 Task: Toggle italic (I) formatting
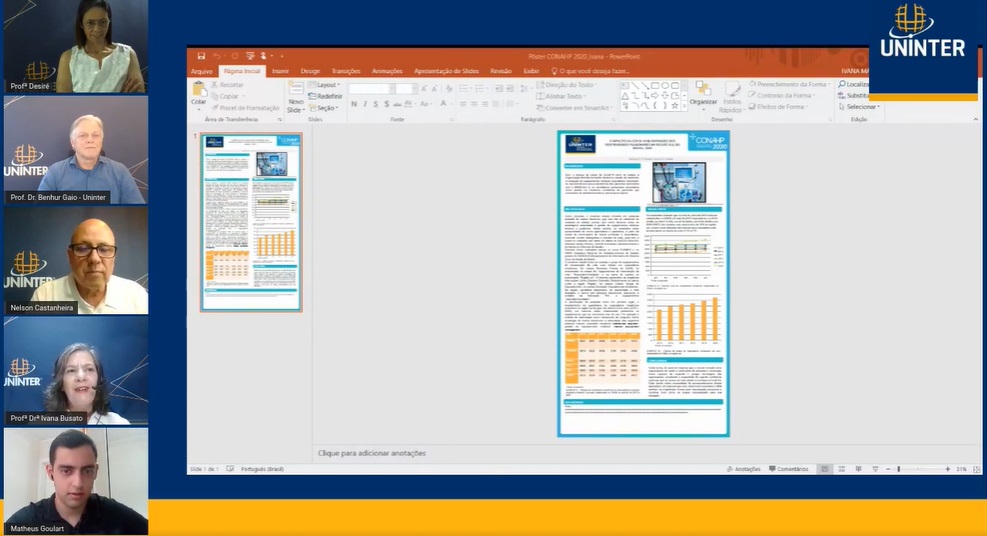click(x=363, y=104)
